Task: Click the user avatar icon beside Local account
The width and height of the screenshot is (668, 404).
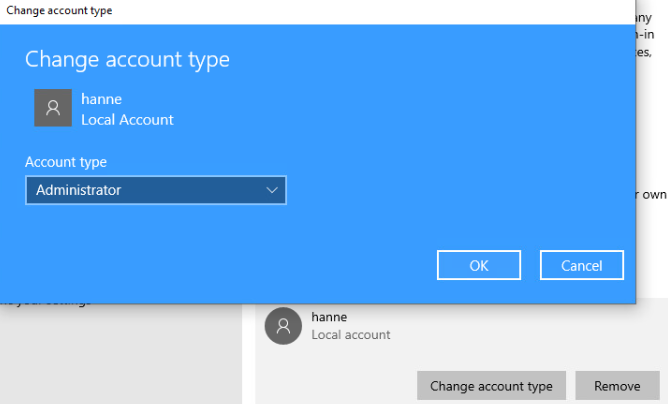Action: (x=284, y=325)
